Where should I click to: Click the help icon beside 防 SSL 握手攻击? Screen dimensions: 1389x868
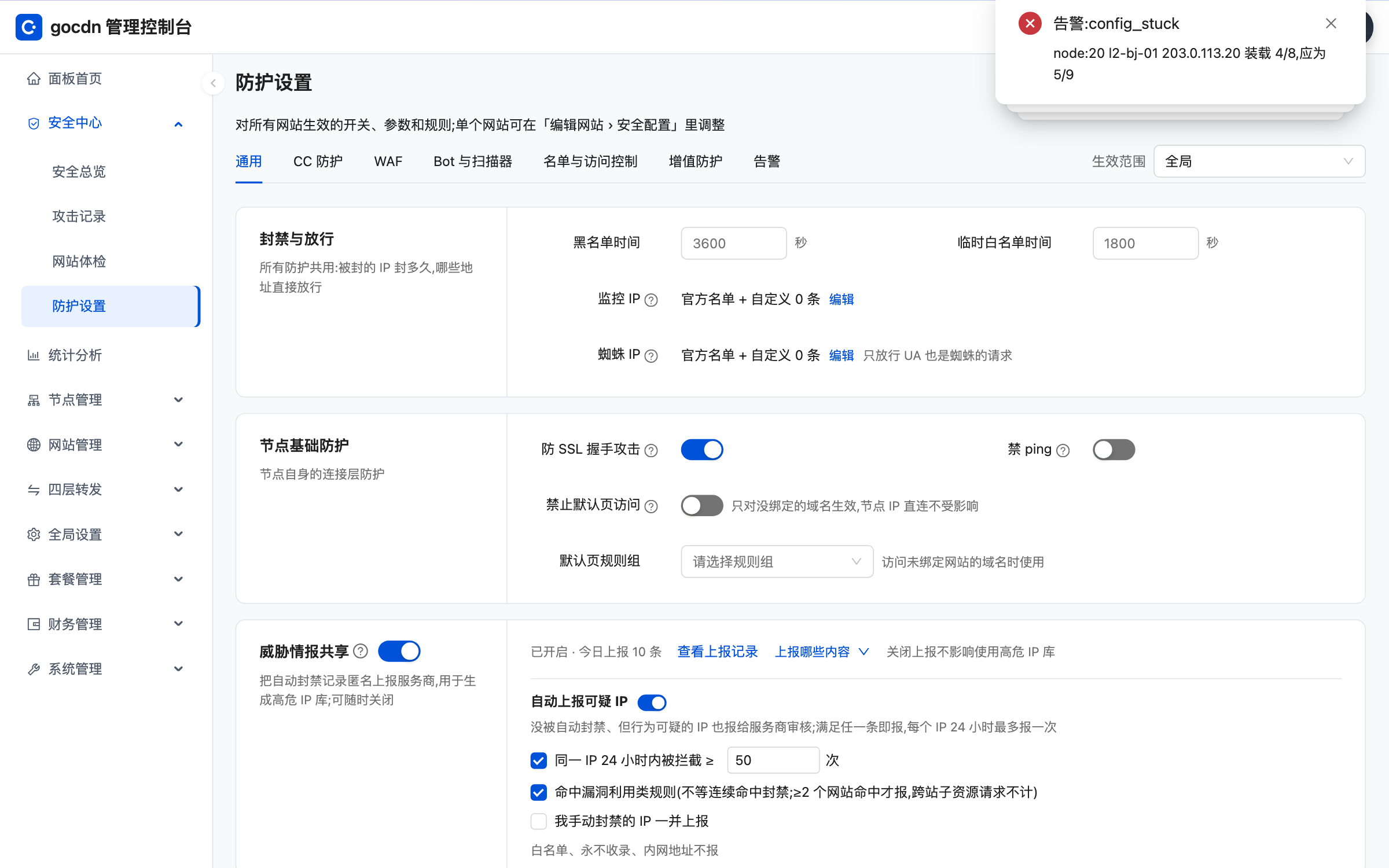[x=651, y=450]
